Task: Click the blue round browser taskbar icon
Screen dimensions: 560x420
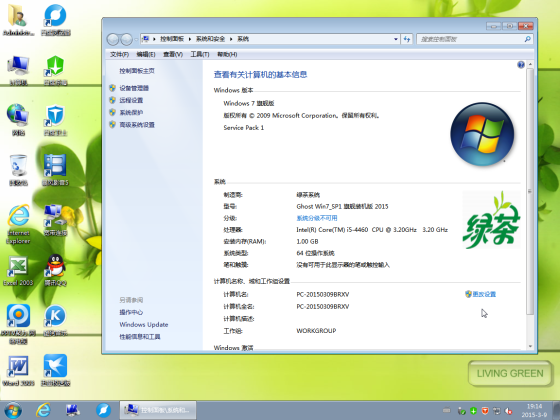Action: click(103, 410)
